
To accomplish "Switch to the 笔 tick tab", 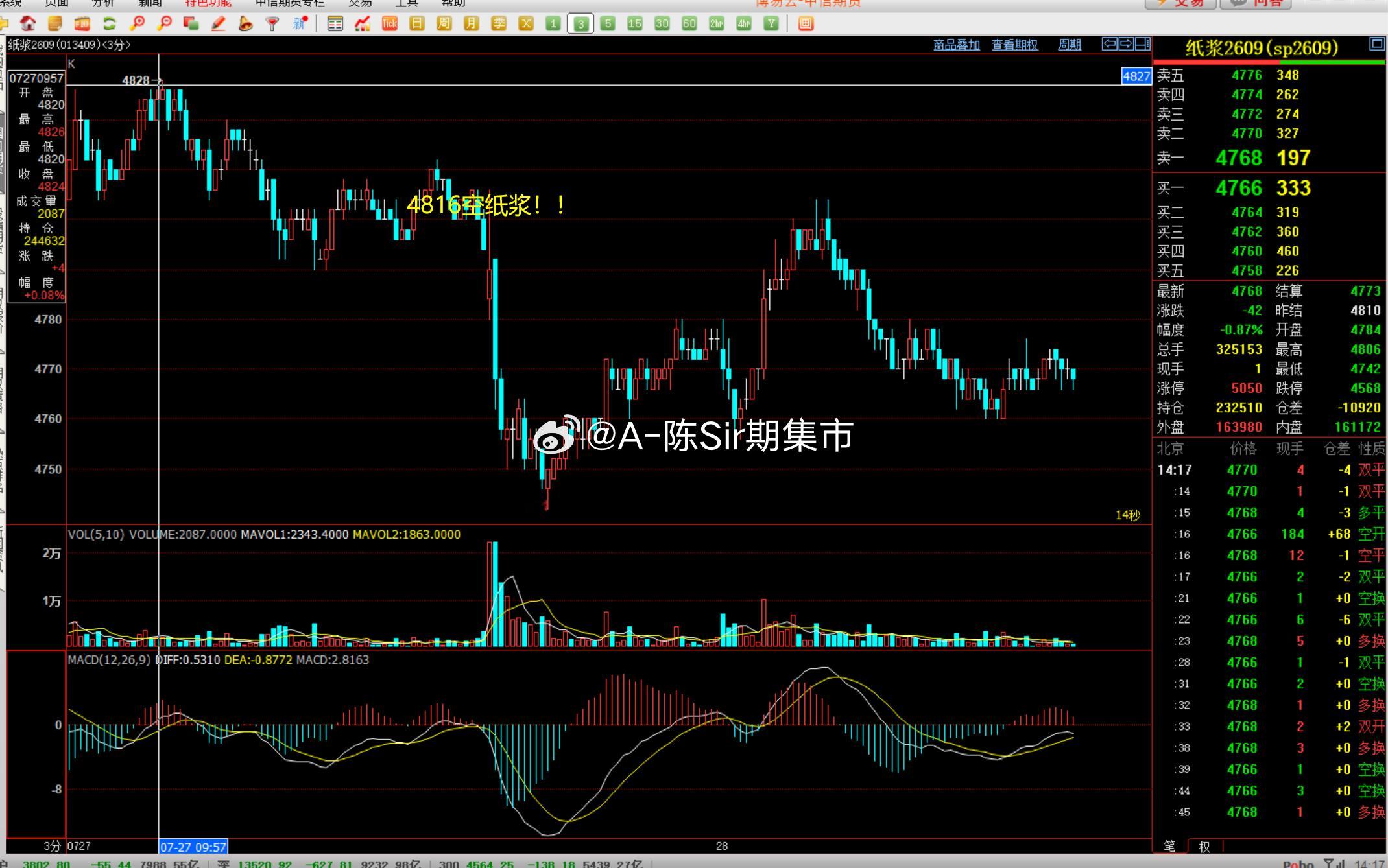I will pyautogui.click(x=1169, y=846).
